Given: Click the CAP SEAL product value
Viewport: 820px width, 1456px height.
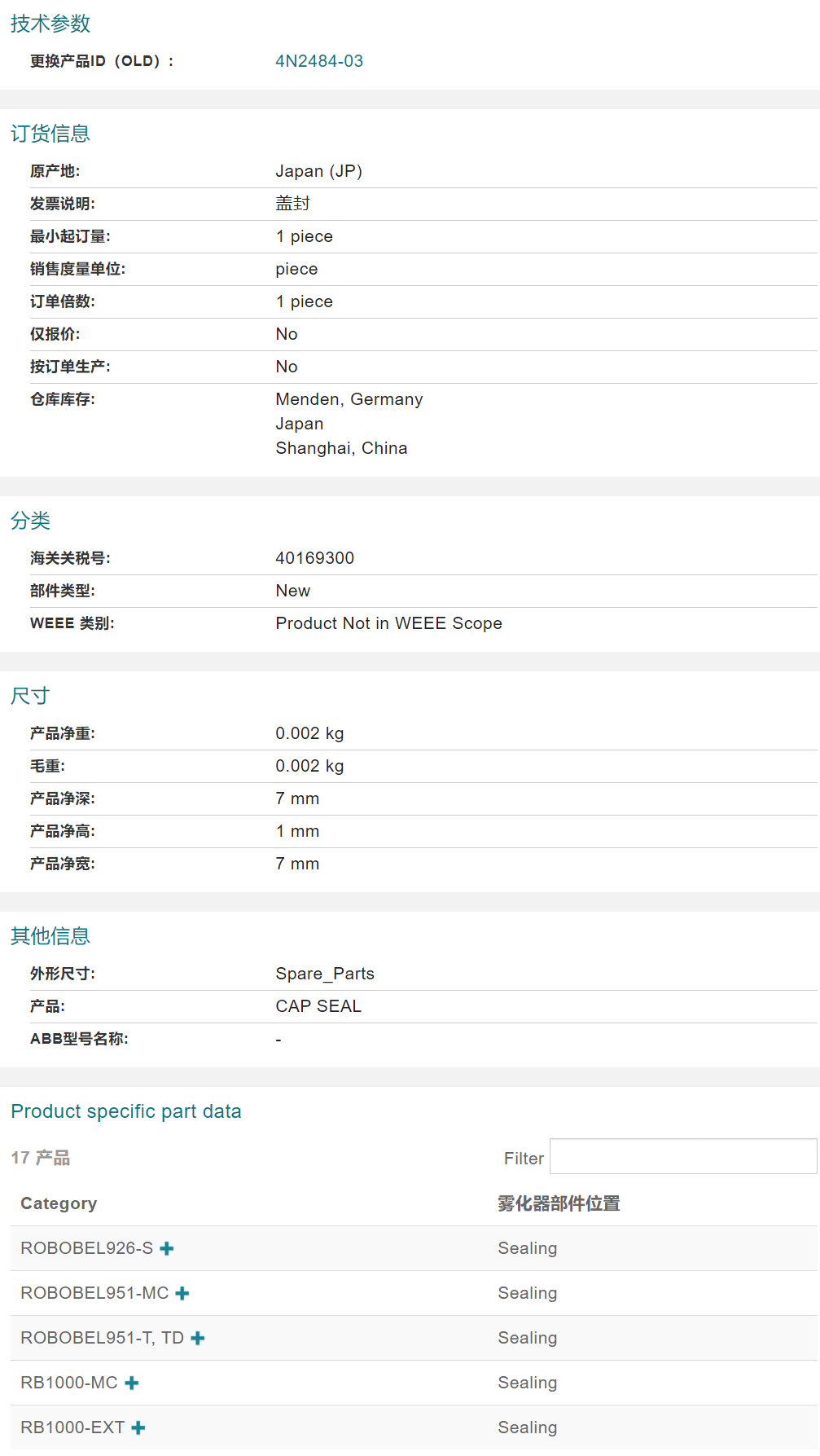Looking at the screenshot, I should point(318,1006).
